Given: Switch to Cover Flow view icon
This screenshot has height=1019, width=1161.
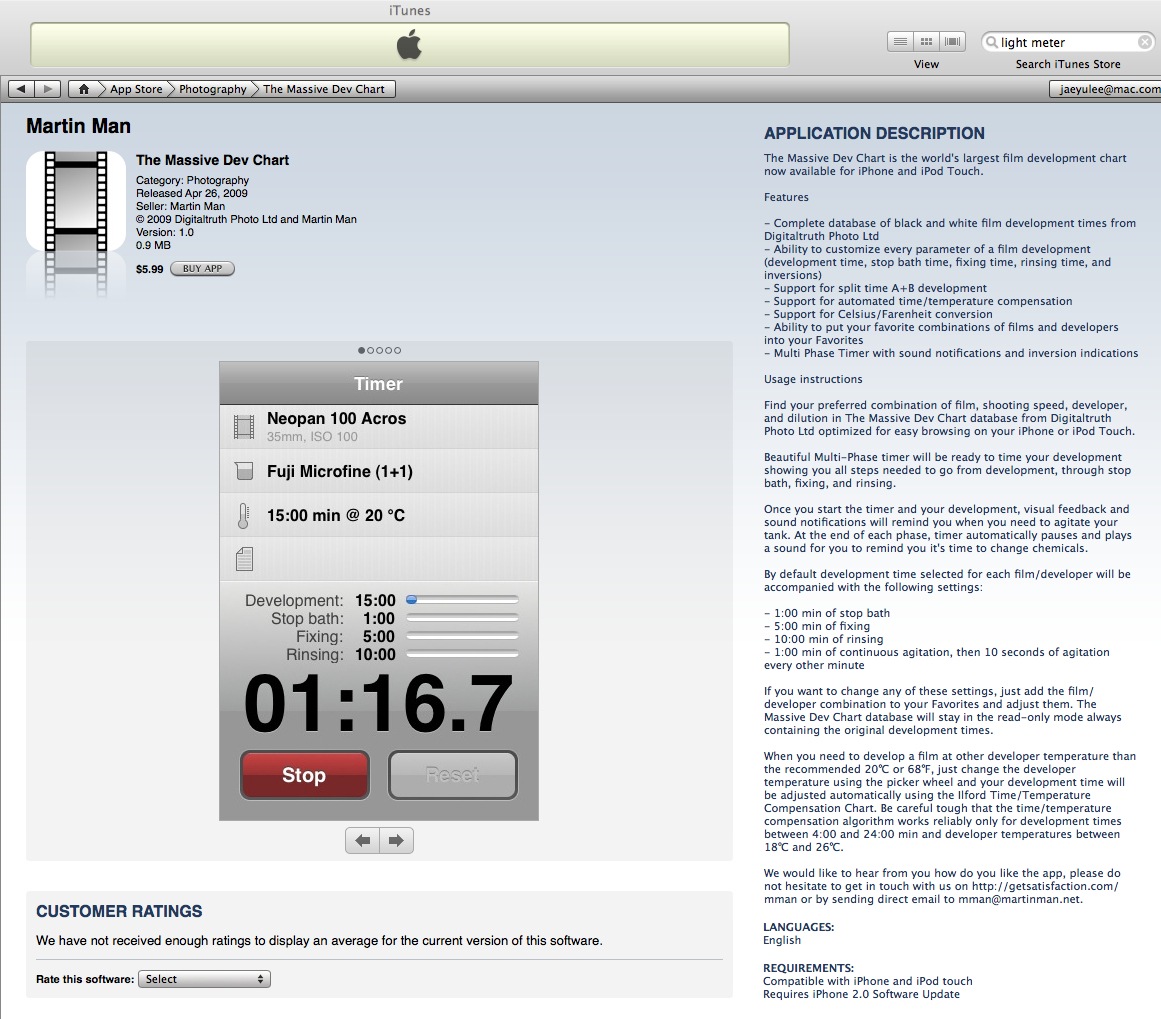Looking at the screenshot, I should point(953,42).
